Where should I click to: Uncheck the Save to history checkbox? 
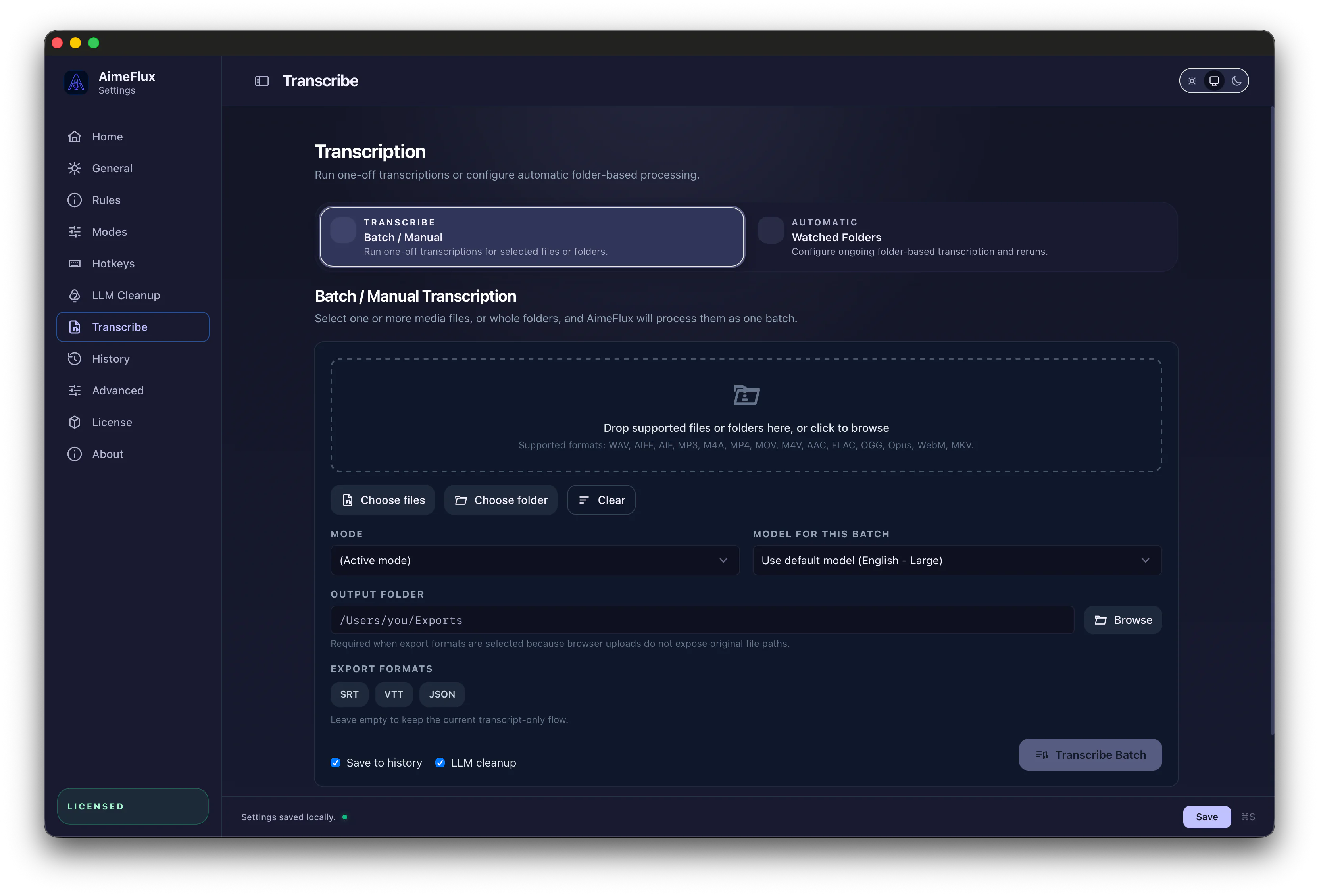(x=335, y=763)
